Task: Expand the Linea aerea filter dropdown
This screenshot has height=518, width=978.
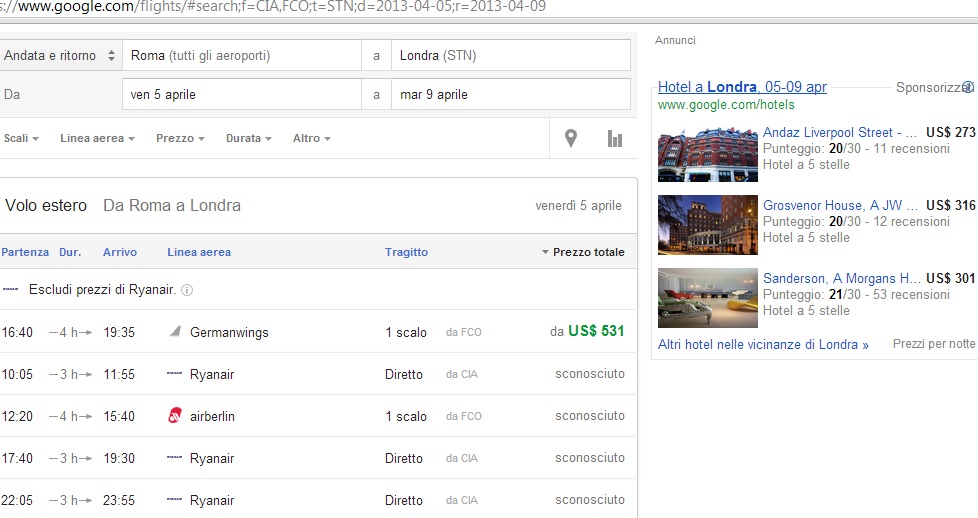Action: click(97, 139)
